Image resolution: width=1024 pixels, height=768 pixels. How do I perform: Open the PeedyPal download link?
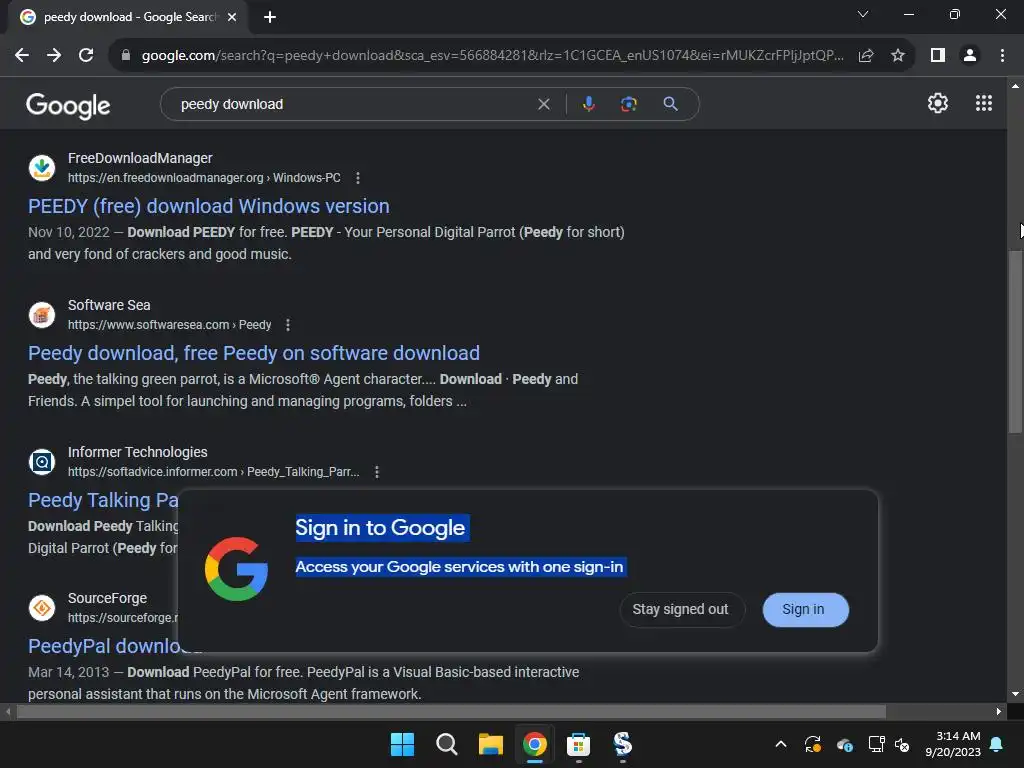pyautogui.click(x=103, y=647)
